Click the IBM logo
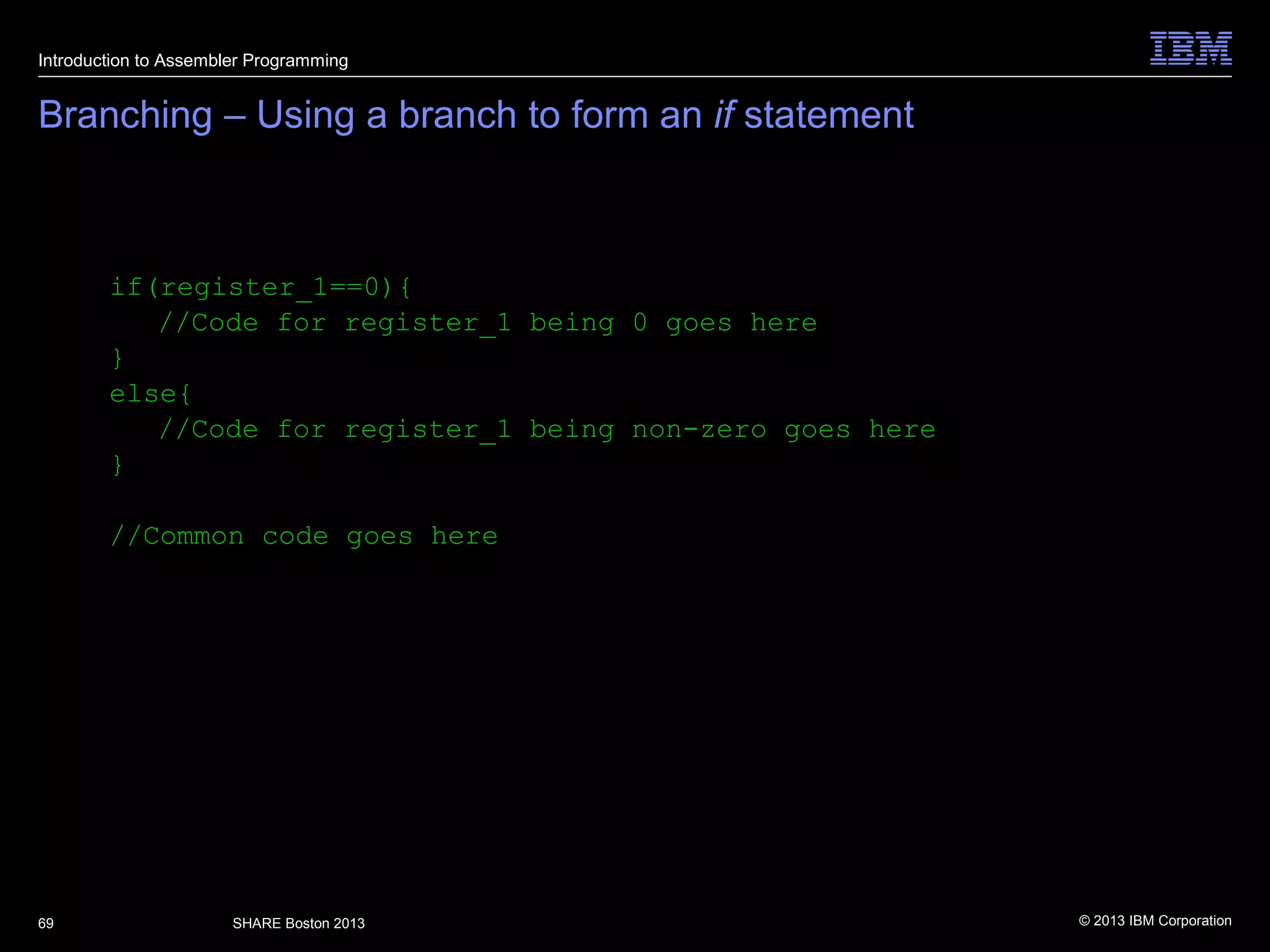 click(1191, 48)
